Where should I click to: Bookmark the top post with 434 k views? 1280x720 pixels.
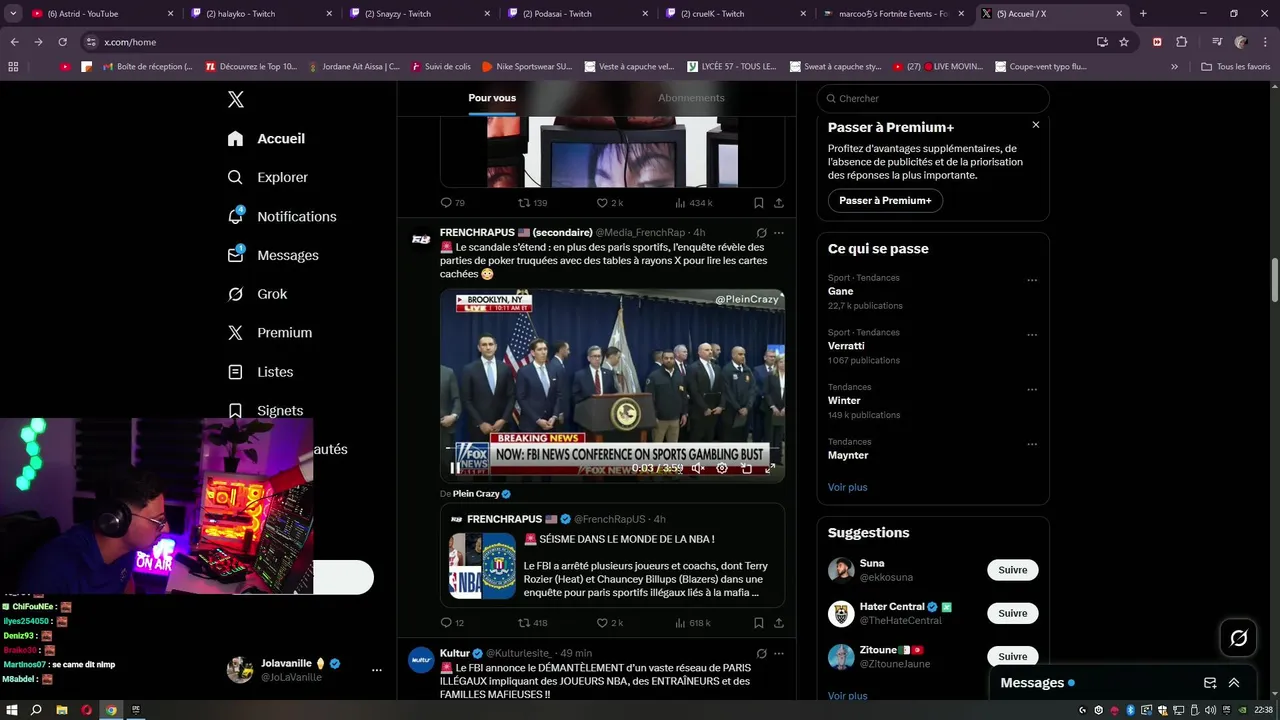click(x=759, y=203)
